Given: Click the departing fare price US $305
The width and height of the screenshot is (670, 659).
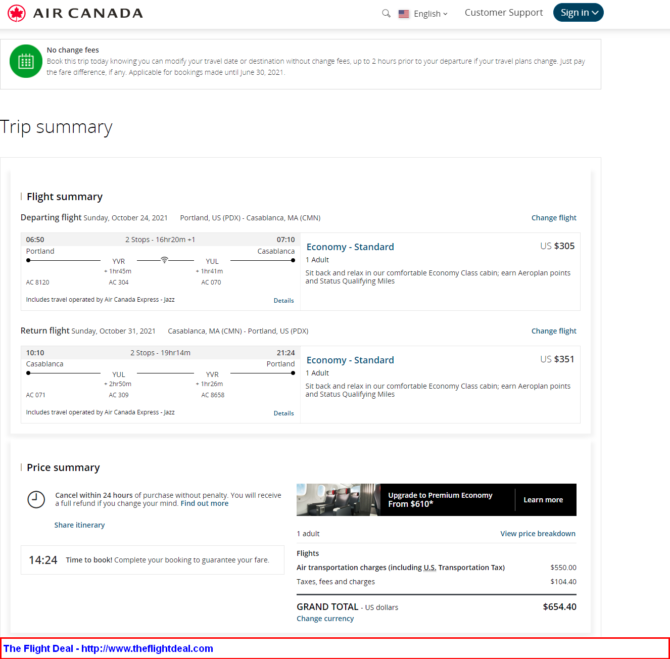Looking at the screenshot, I should pos(557,246).
